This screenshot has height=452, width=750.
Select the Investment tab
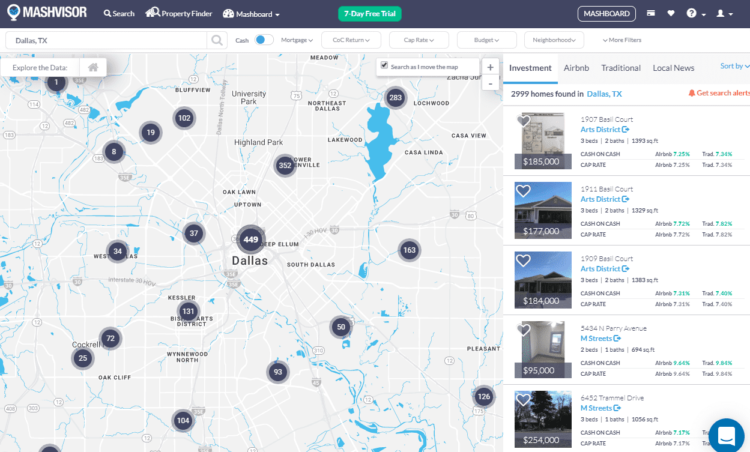[530, 68]
